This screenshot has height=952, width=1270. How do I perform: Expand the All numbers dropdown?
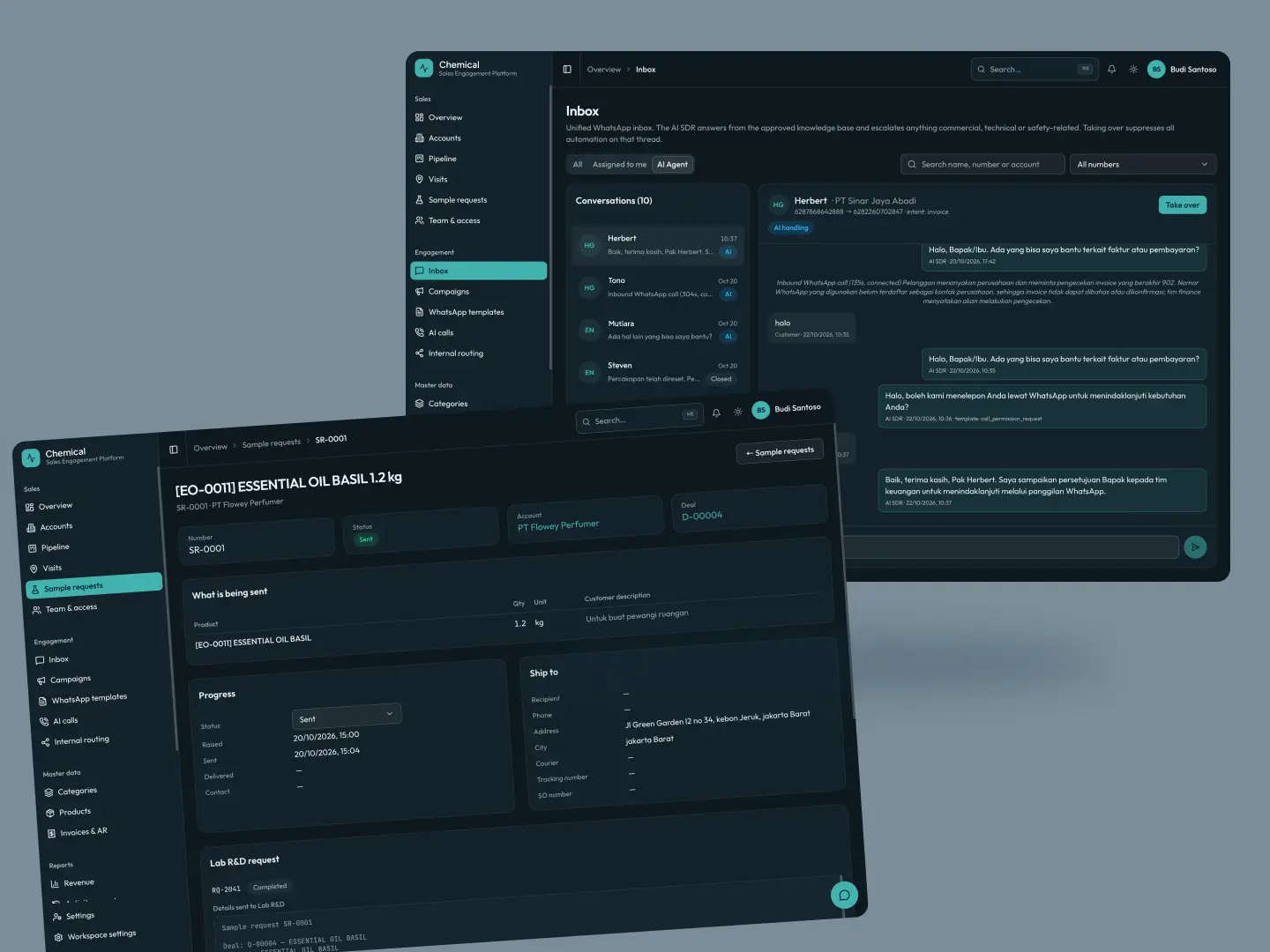coord(1142,165)
